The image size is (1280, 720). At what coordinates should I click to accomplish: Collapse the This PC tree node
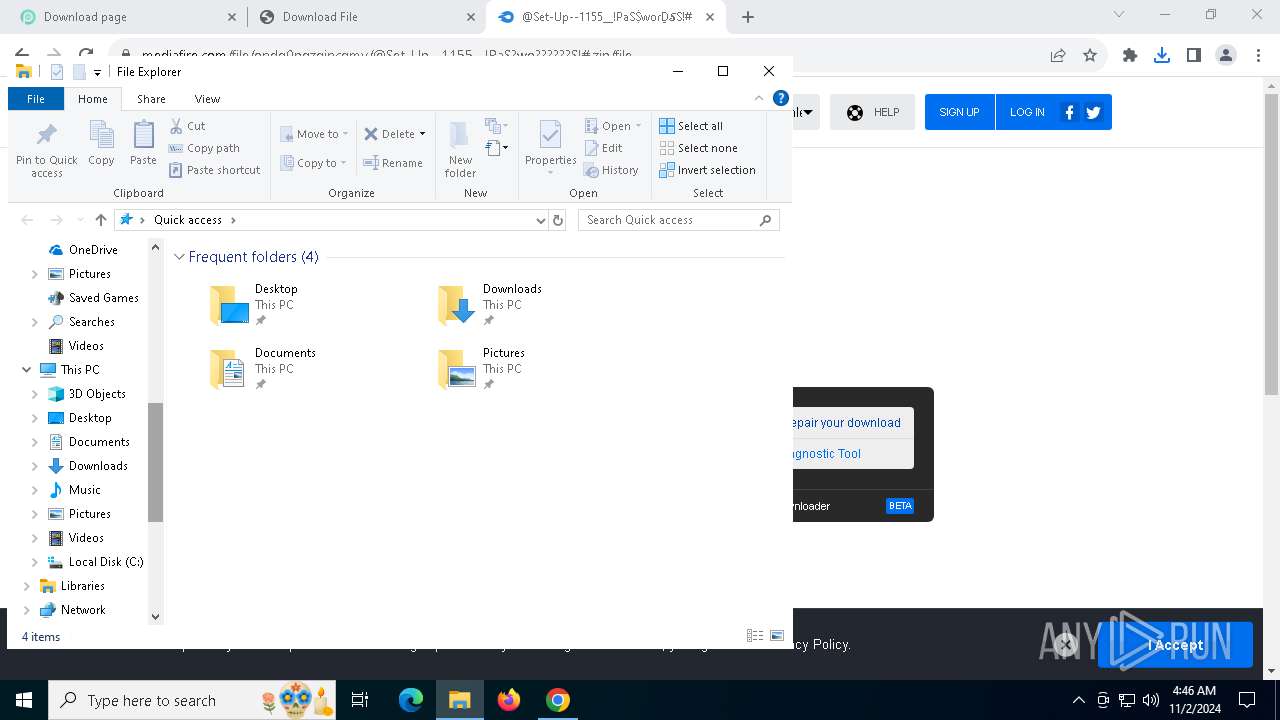pyautogui.click(x=26, y=370)
